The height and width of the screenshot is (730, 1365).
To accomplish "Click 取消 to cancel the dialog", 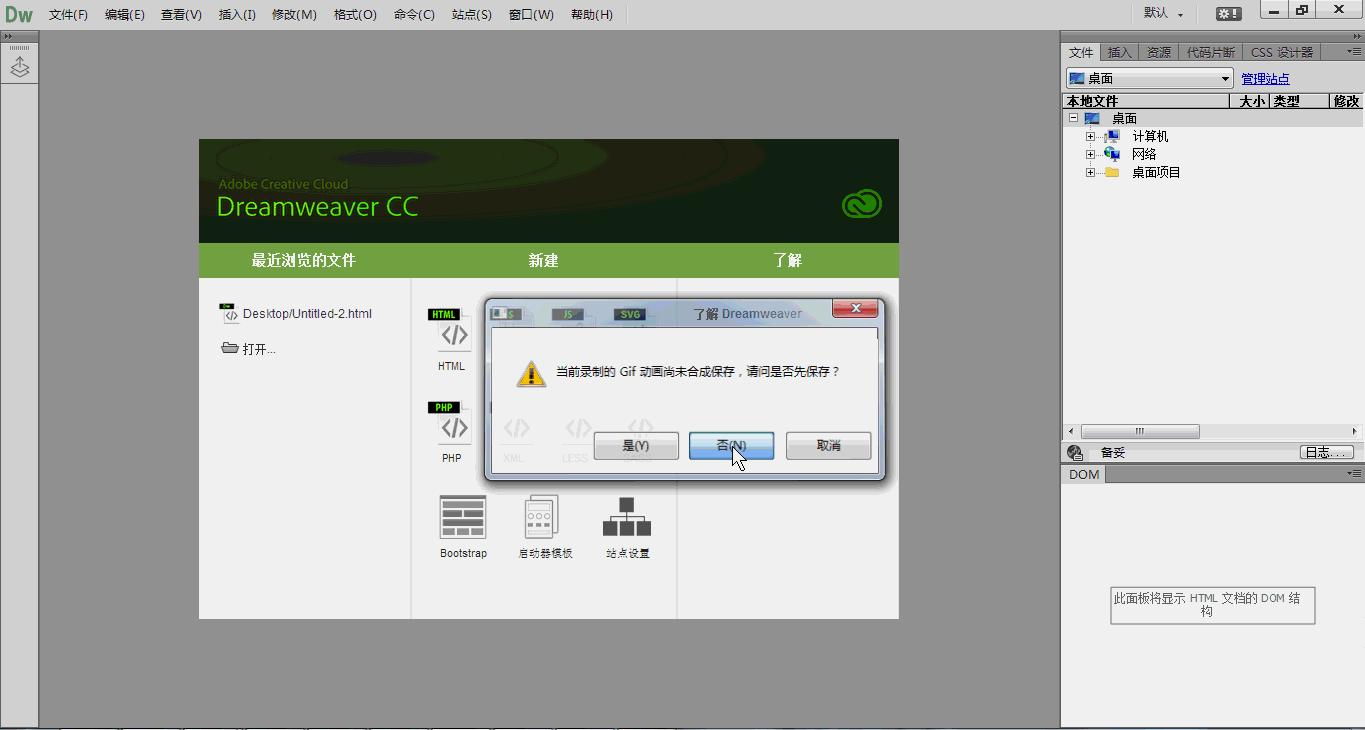I will point(828,446).
